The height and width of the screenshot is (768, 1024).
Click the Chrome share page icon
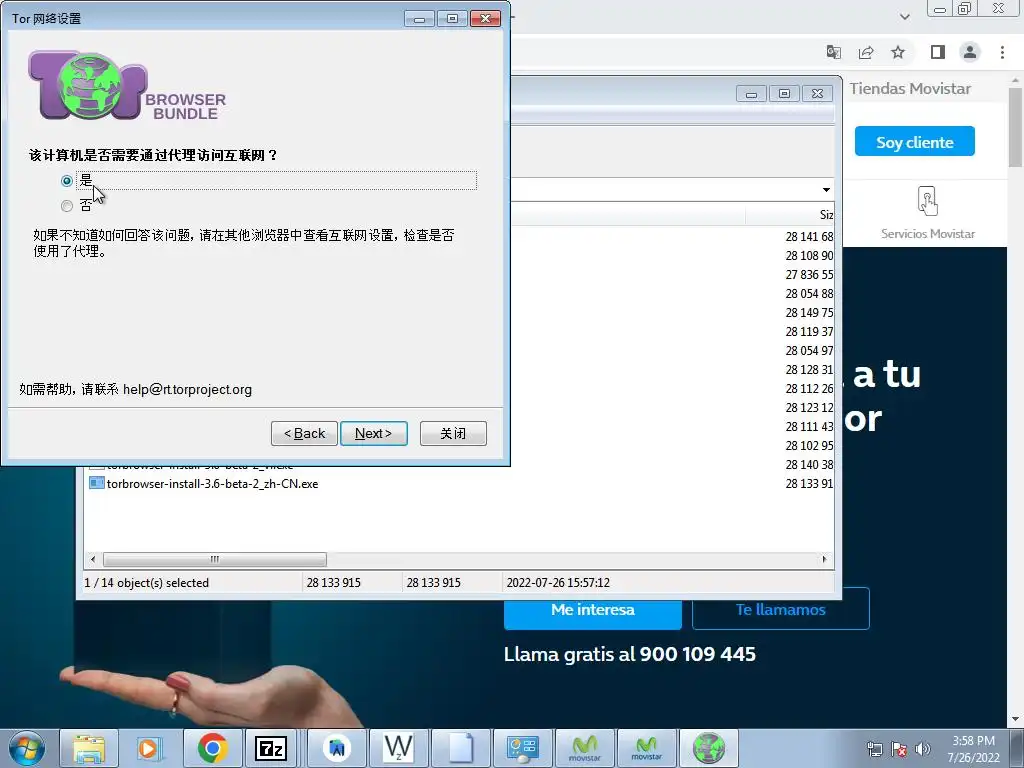point(866,52)
